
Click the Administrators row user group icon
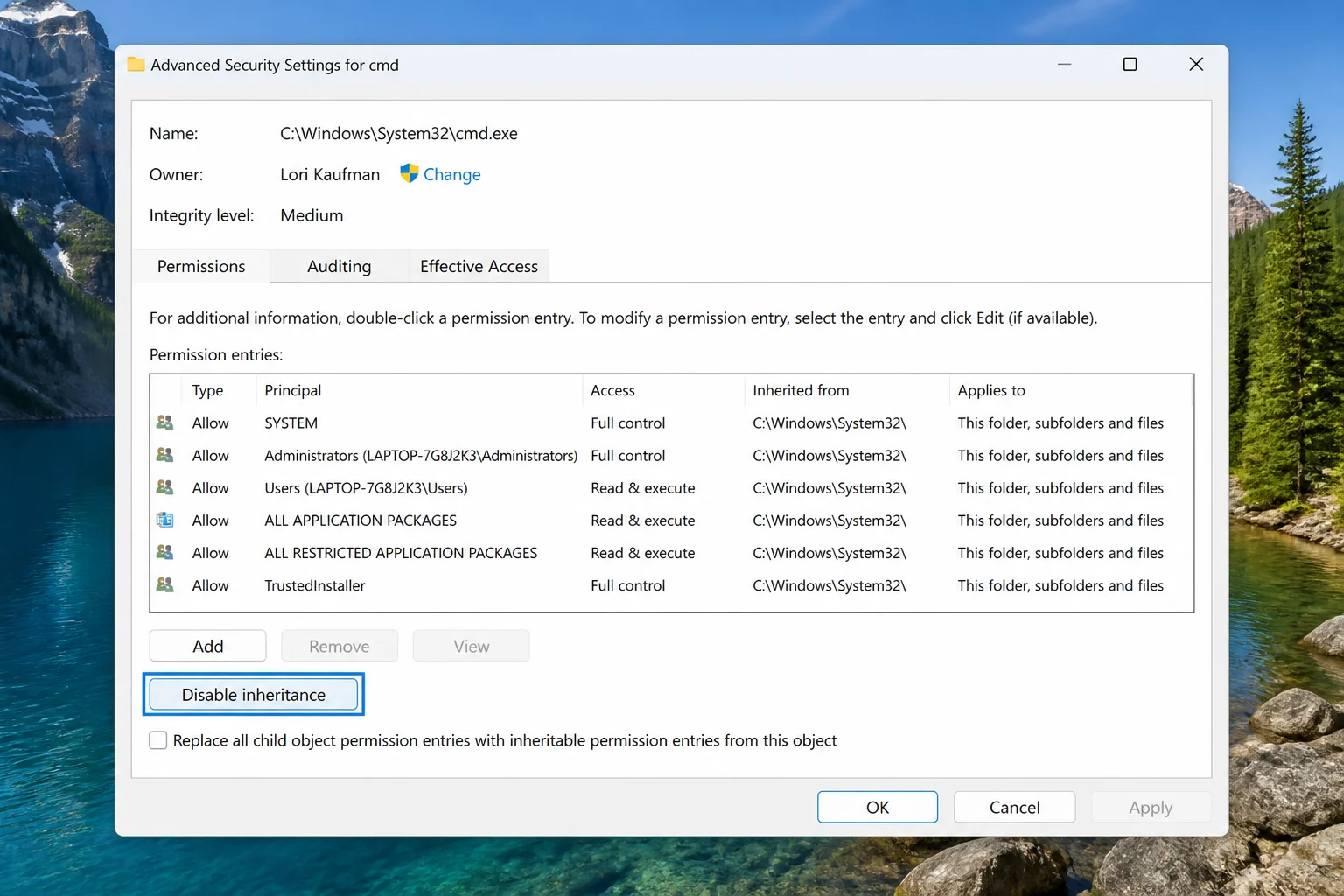click(164, 455)
